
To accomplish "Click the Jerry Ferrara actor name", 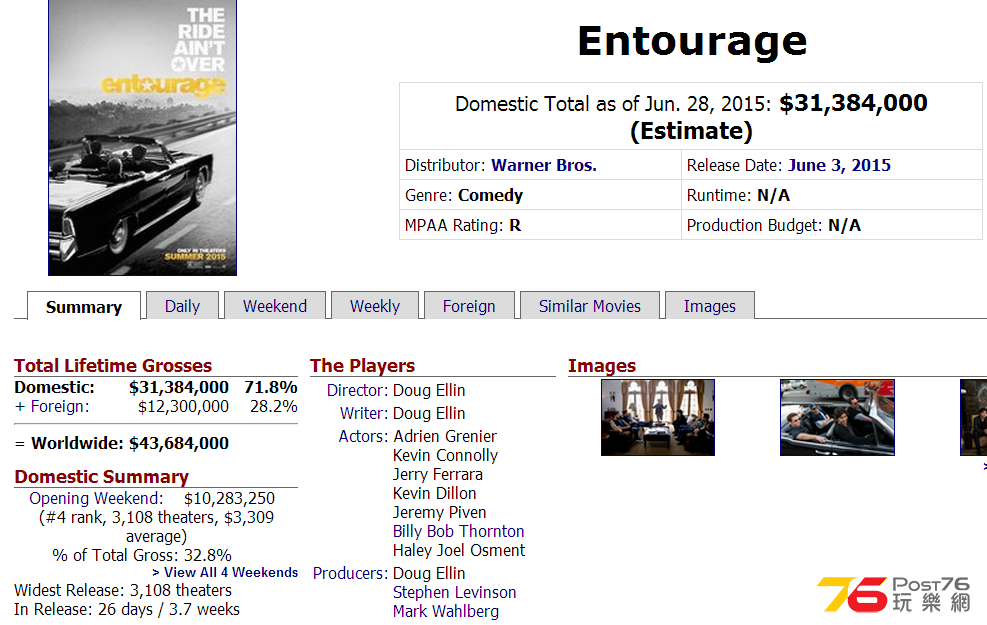I will [x=438, y=474].
